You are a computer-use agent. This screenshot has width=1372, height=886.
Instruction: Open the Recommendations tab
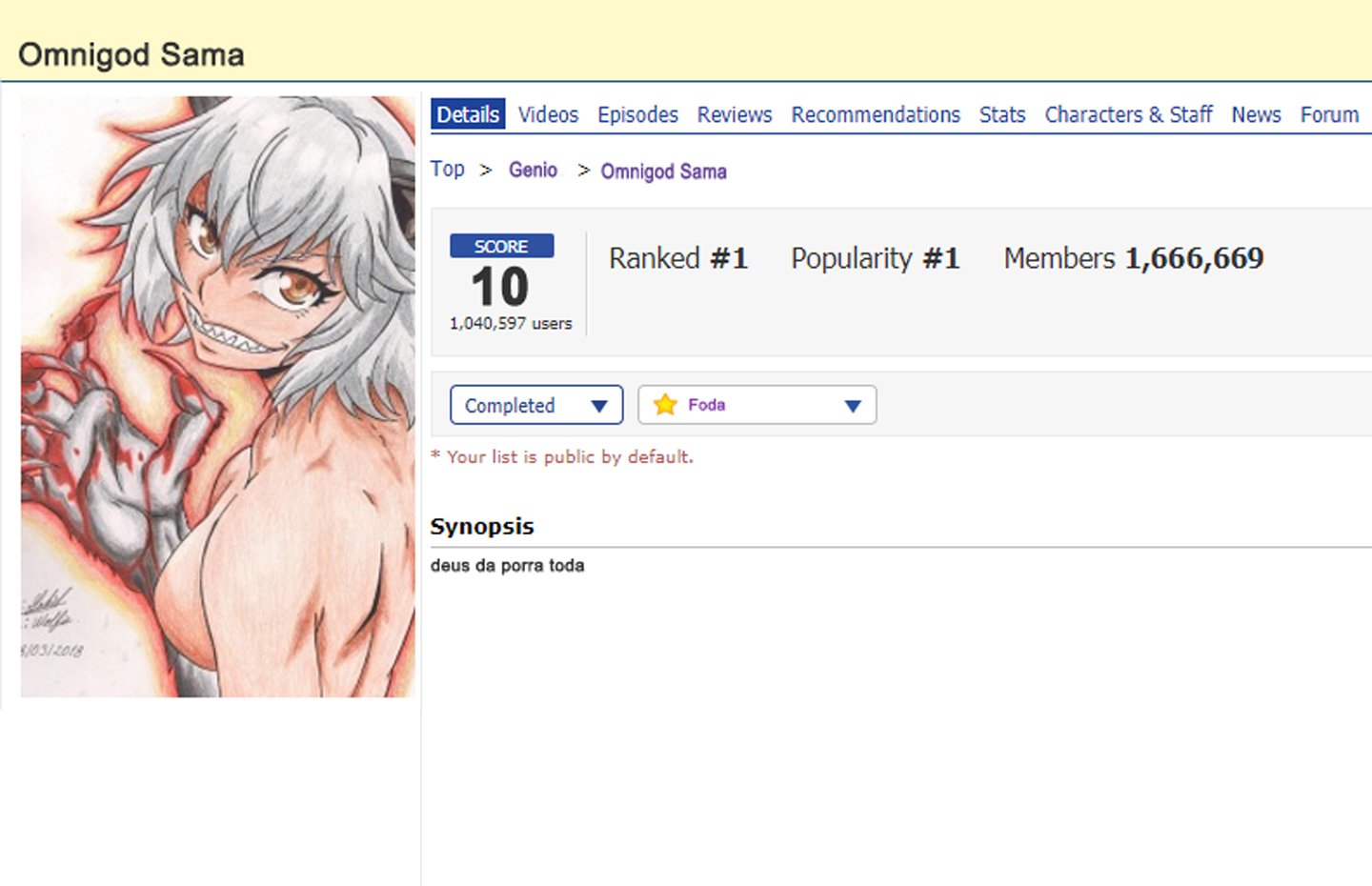[x=876, y=114]
